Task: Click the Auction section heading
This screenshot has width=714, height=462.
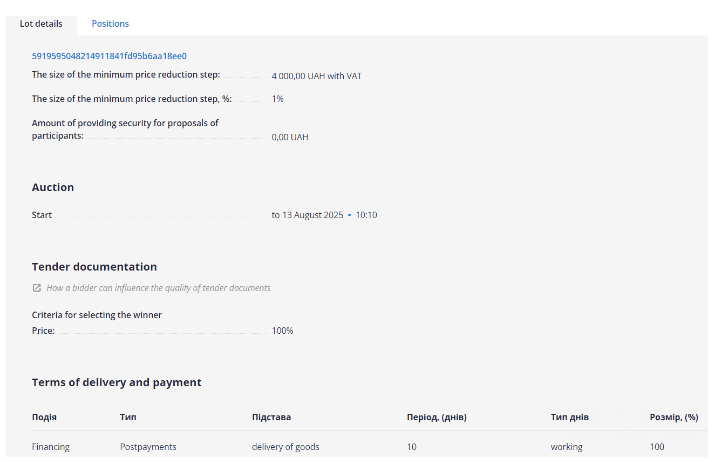Action: [53, 187]
